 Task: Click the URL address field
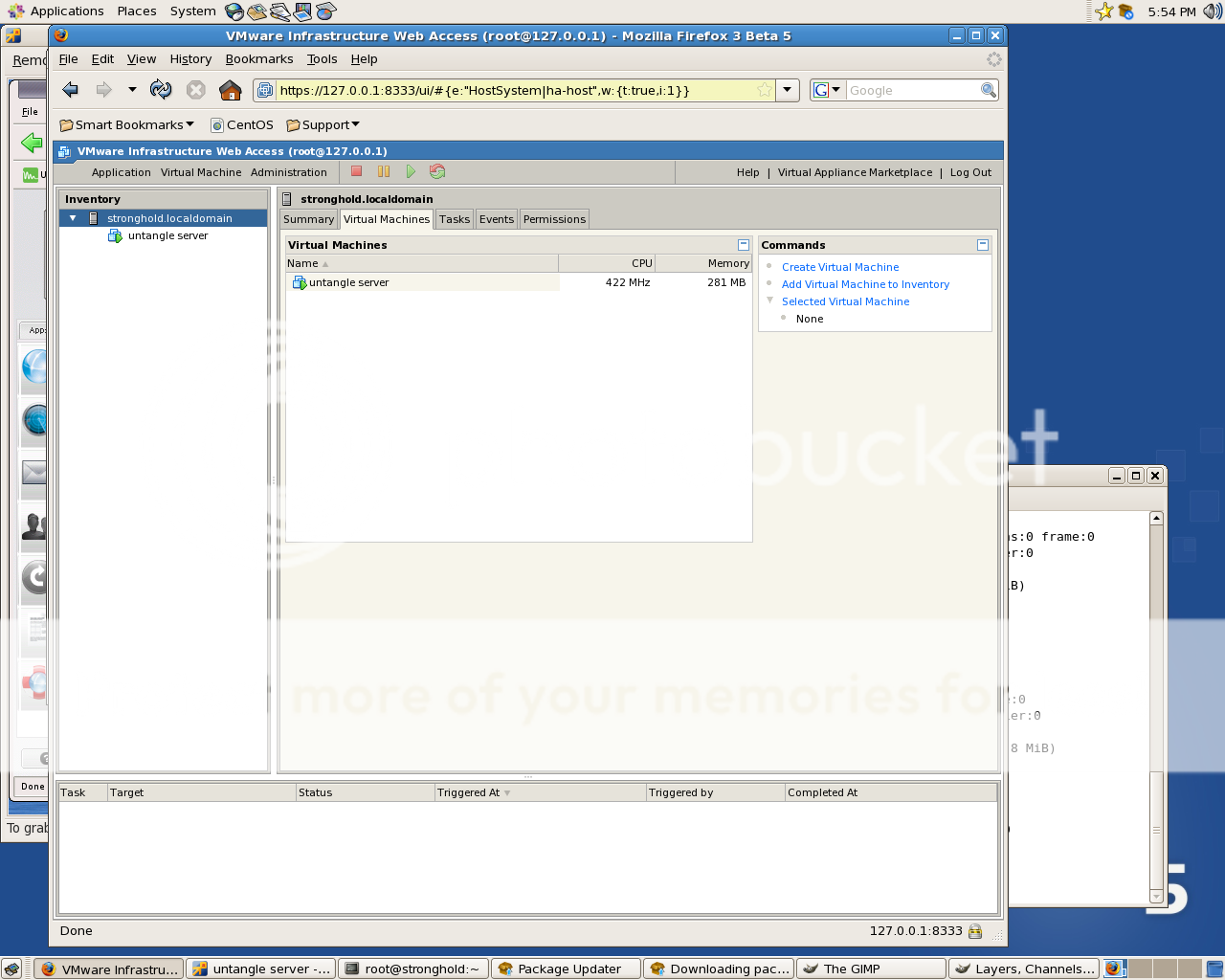point(515,90)
